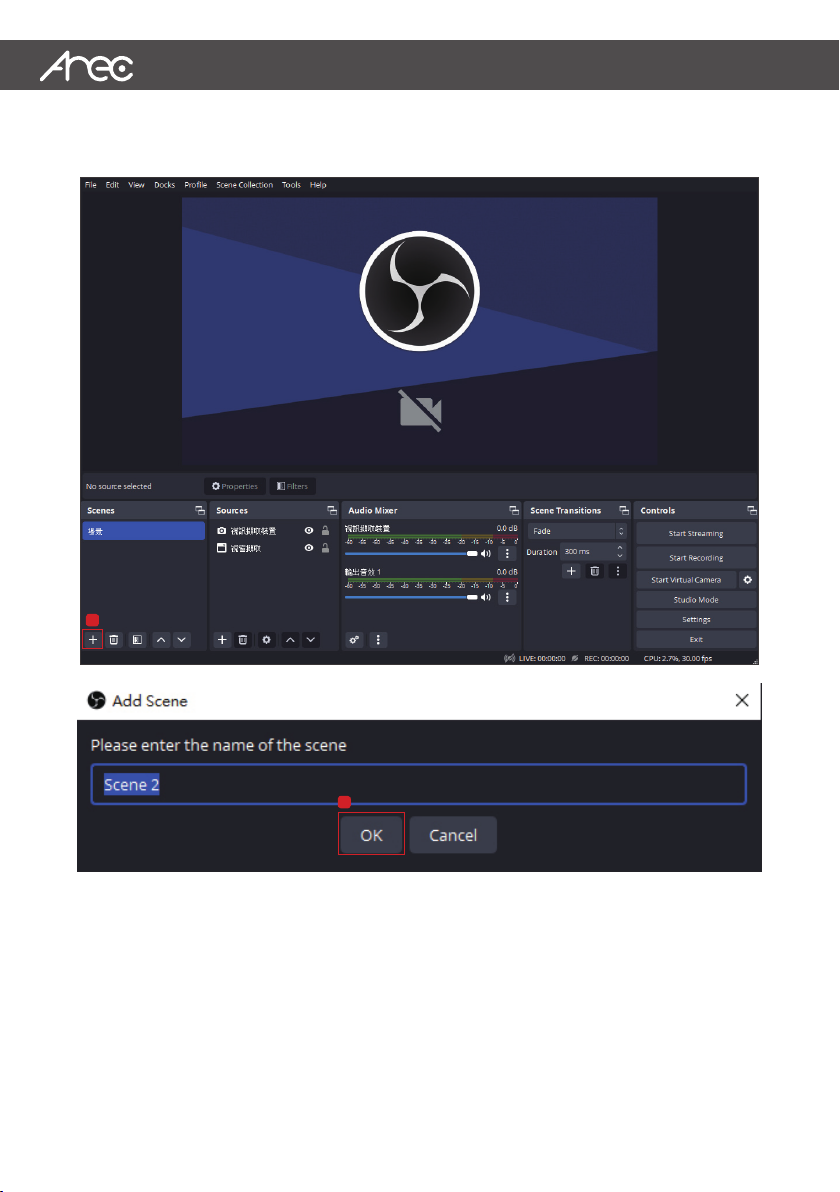840x1192 pixels.
Task: Open options menu for the 輸出音效 1 audio channel
Action: 507,598
